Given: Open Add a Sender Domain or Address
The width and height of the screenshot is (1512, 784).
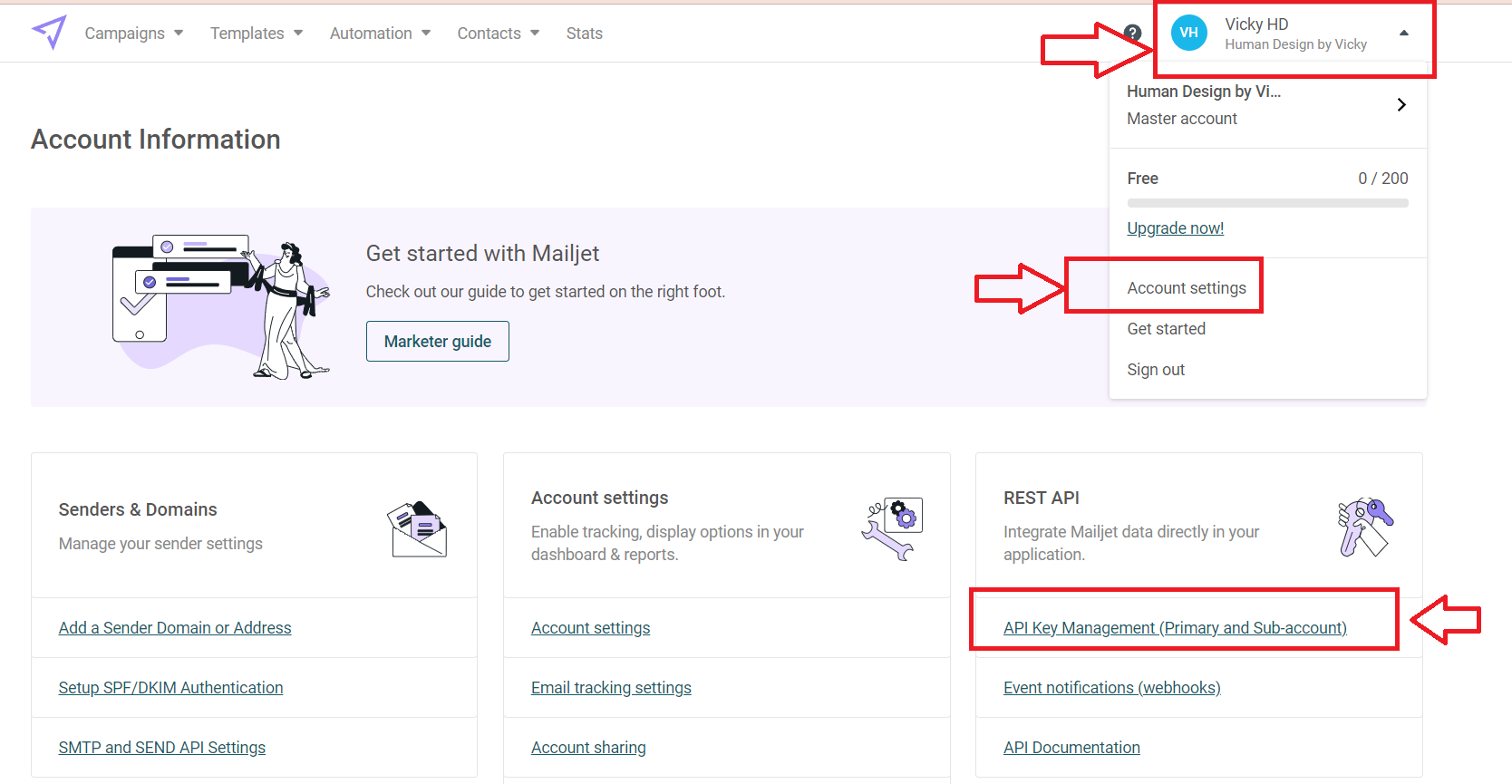Looking at the screenshot, I should tap(175, 628).
